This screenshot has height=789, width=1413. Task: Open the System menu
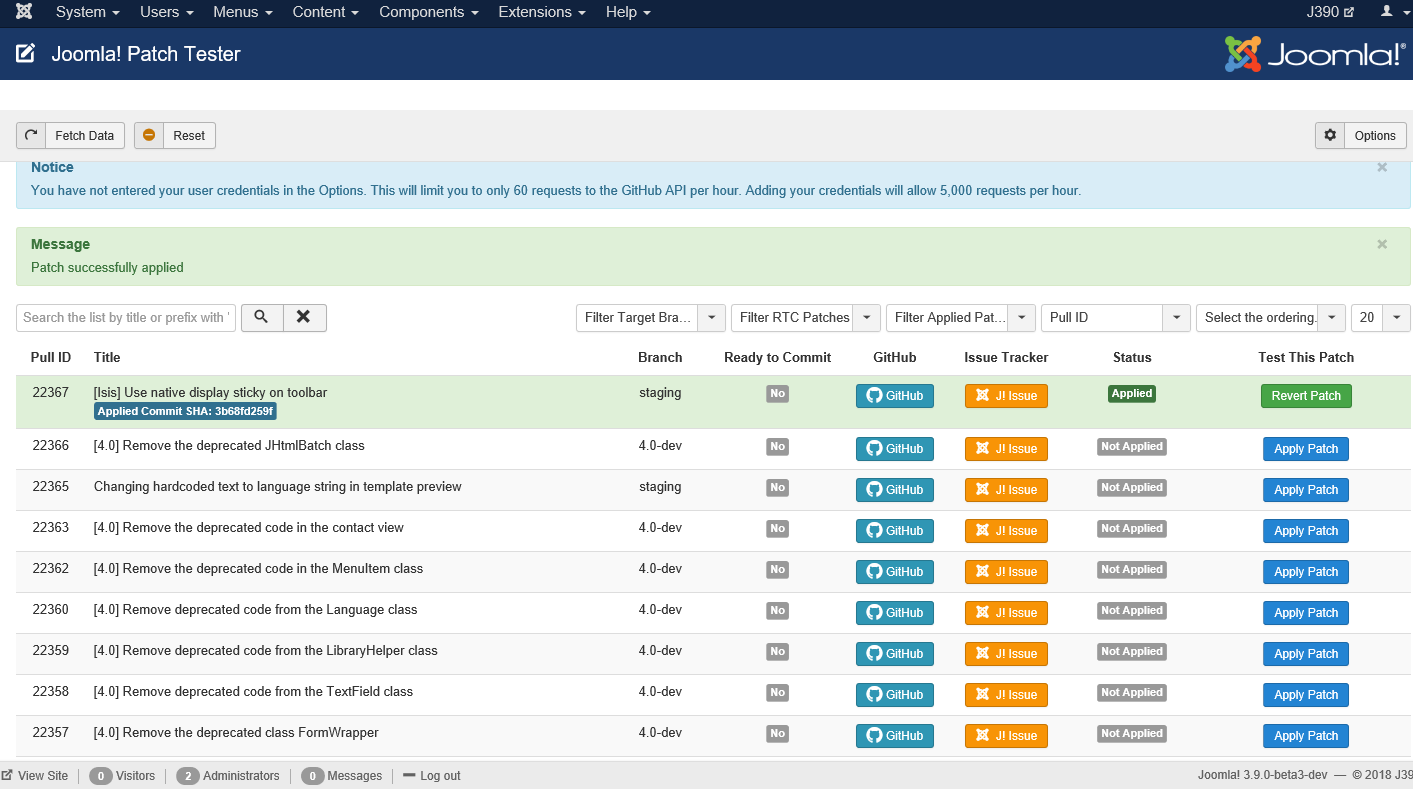click(x=88, y=12)
